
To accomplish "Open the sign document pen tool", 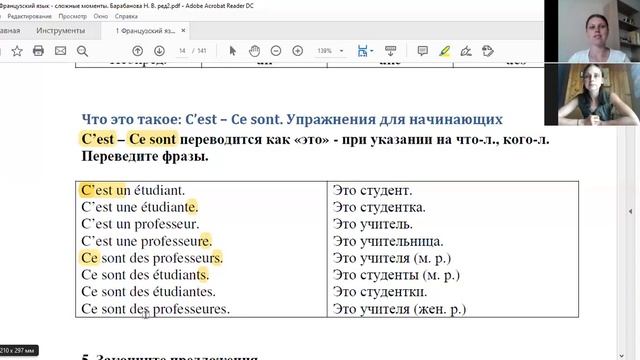I will point(466,51).
